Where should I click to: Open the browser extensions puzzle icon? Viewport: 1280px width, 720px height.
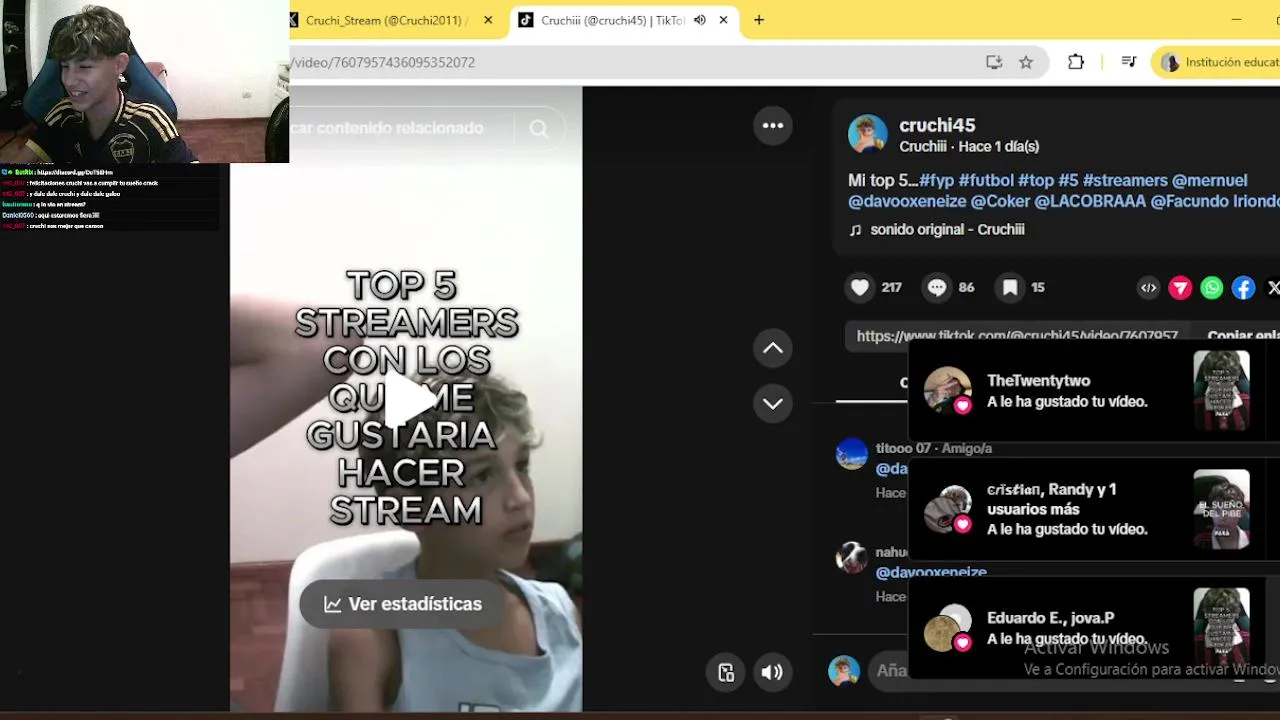point(1076,62)
